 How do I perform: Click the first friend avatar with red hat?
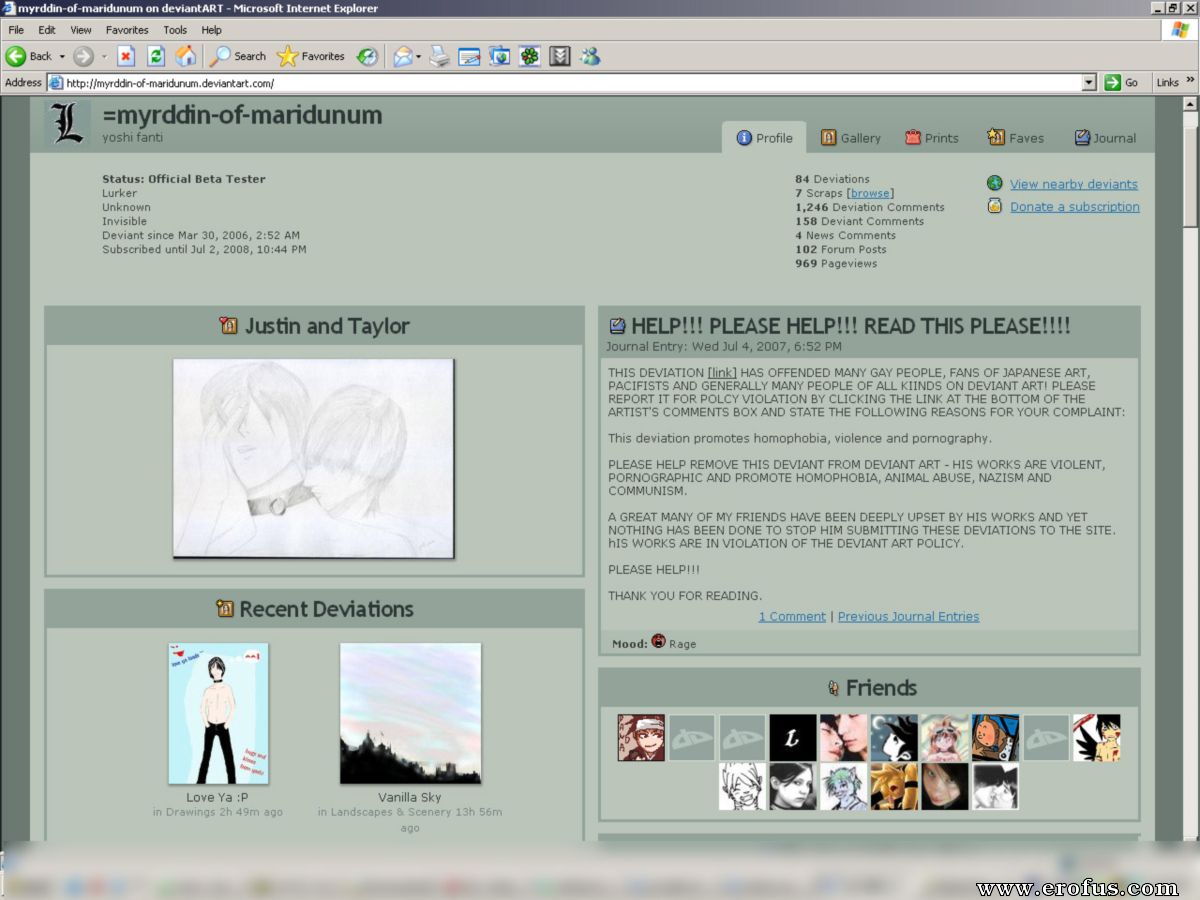(641, 737)
